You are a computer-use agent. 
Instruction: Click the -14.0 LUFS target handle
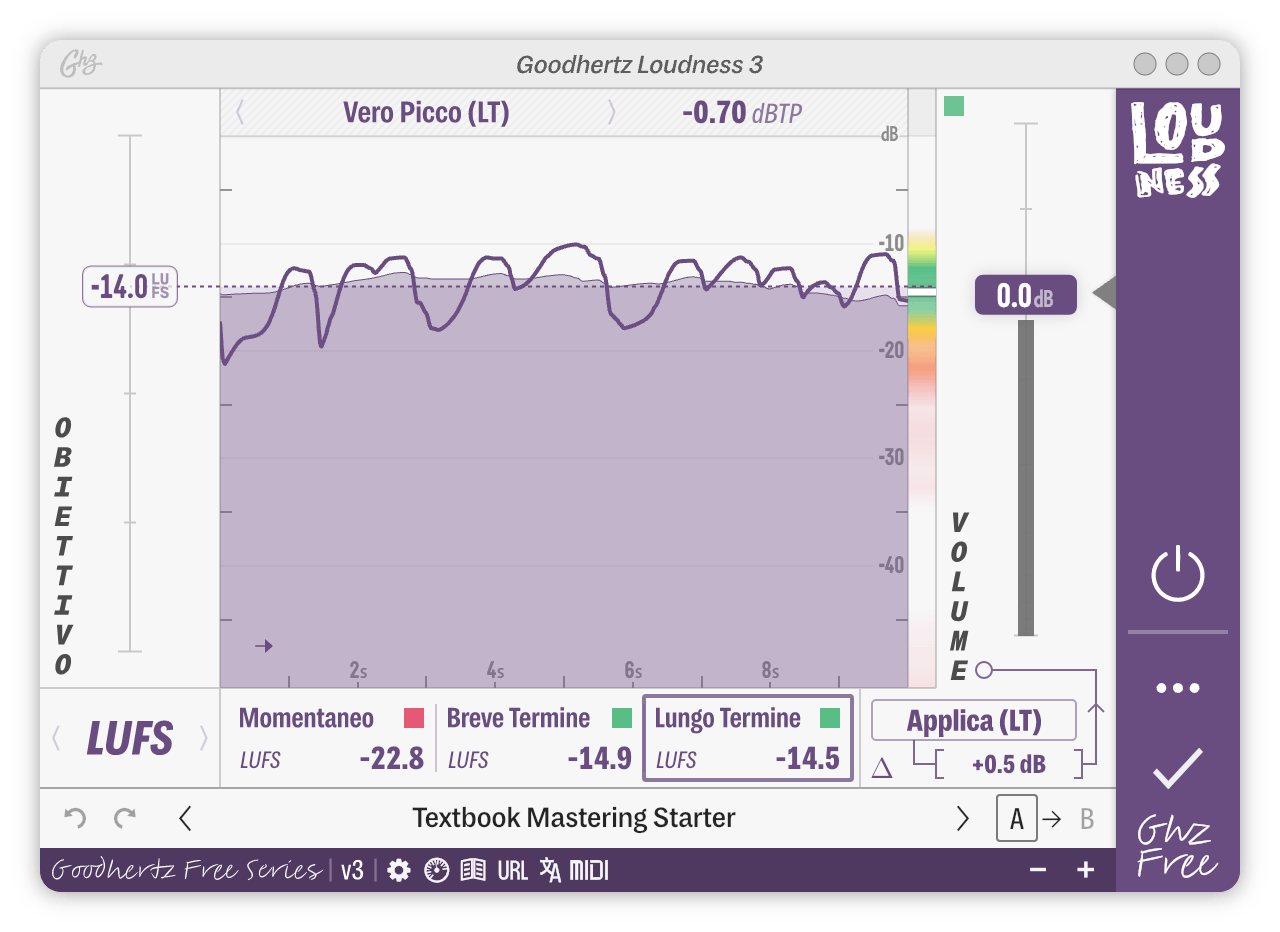click(x=130, y=287)
